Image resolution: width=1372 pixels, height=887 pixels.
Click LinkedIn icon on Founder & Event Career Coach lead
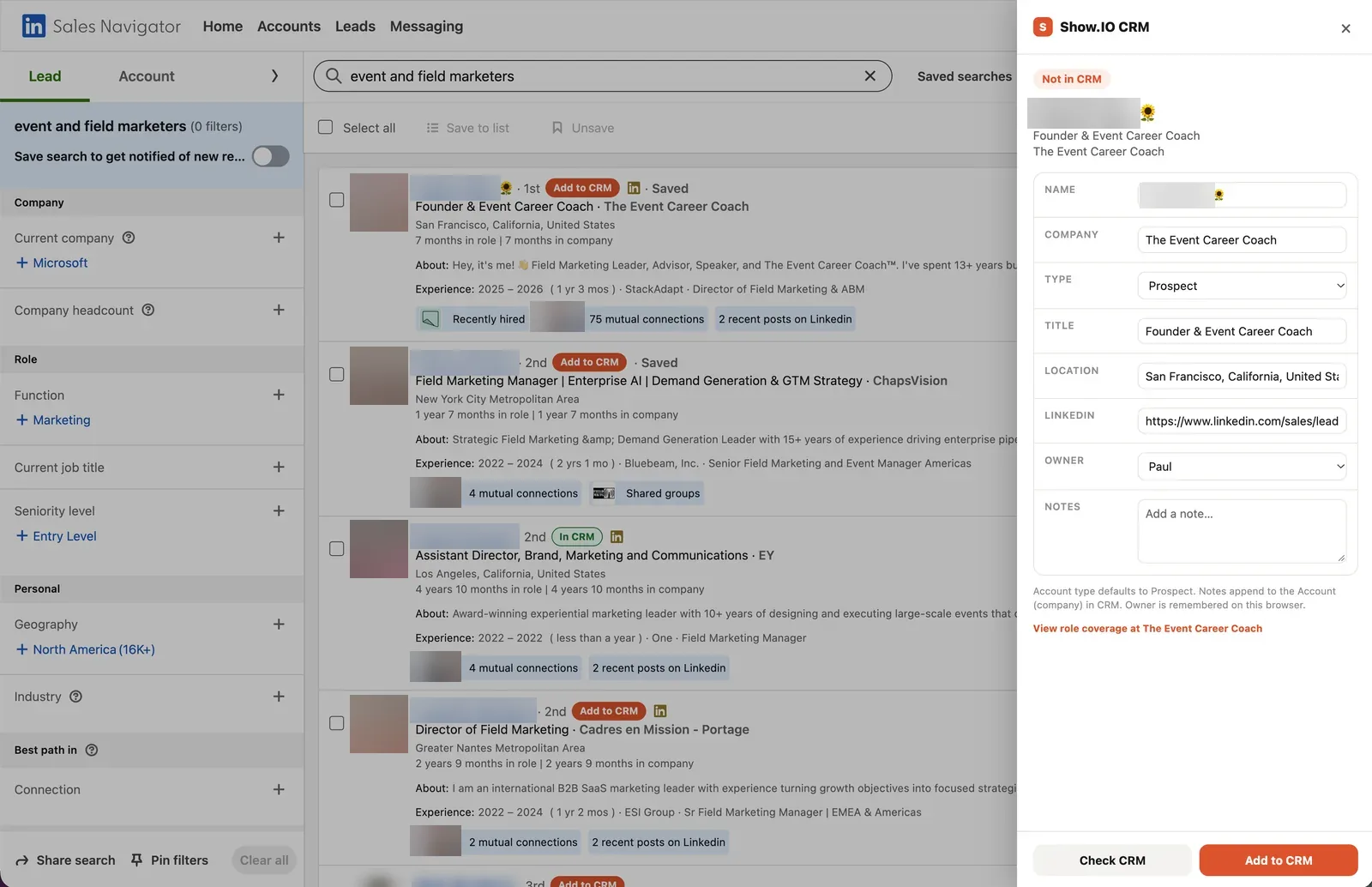[634, 188]
